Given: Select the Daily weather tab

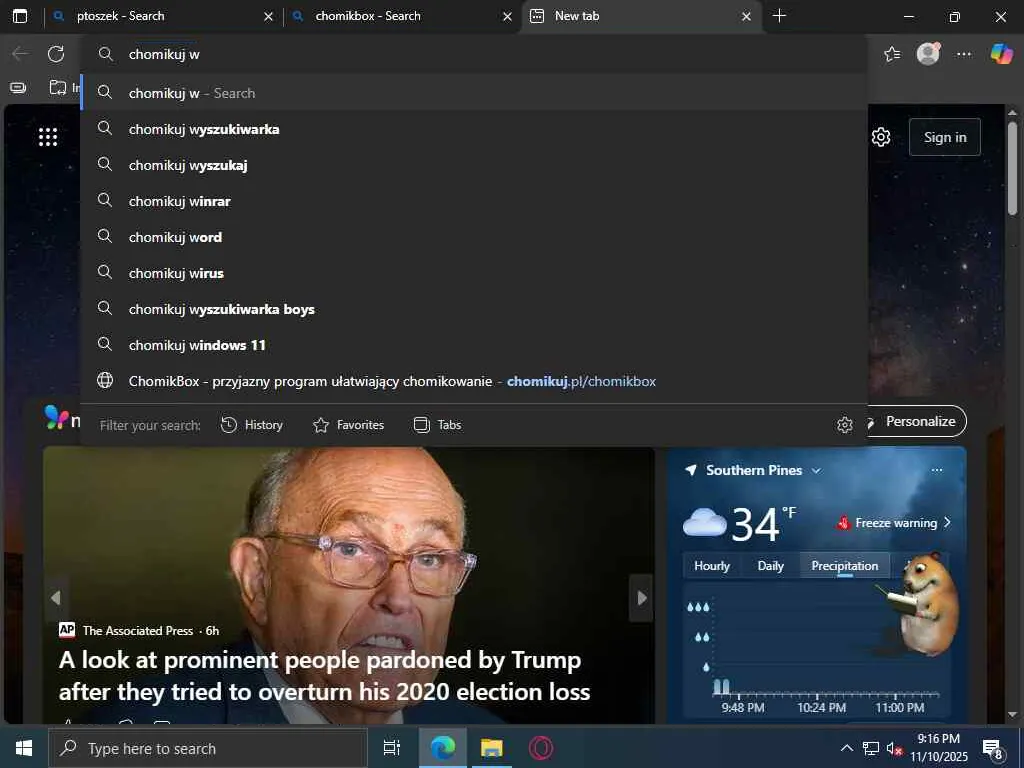Looking at the screenshot, I should pyautogui.click(x=771, y=566).
